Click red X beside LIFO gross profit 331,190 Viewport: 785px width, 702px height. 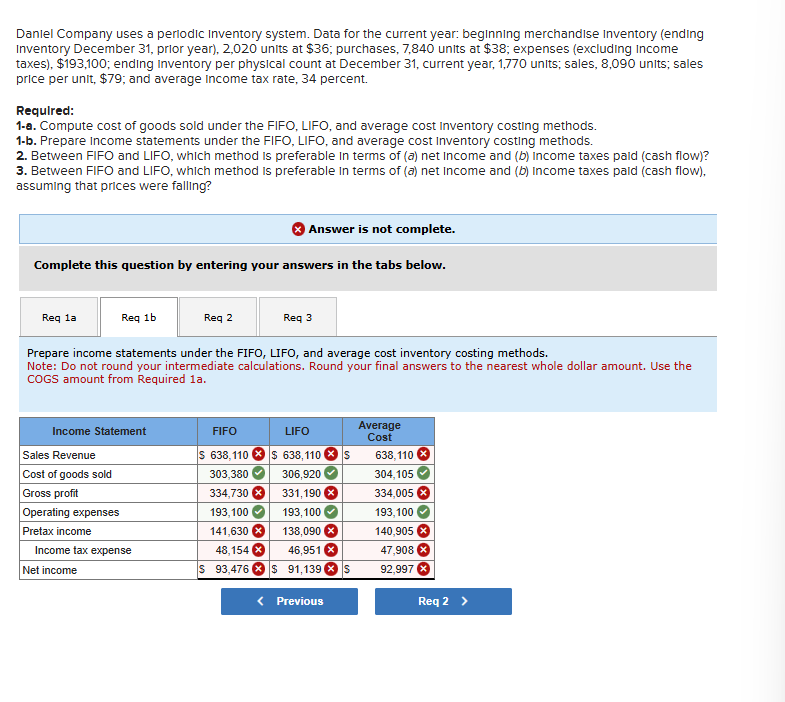(331, 493)
